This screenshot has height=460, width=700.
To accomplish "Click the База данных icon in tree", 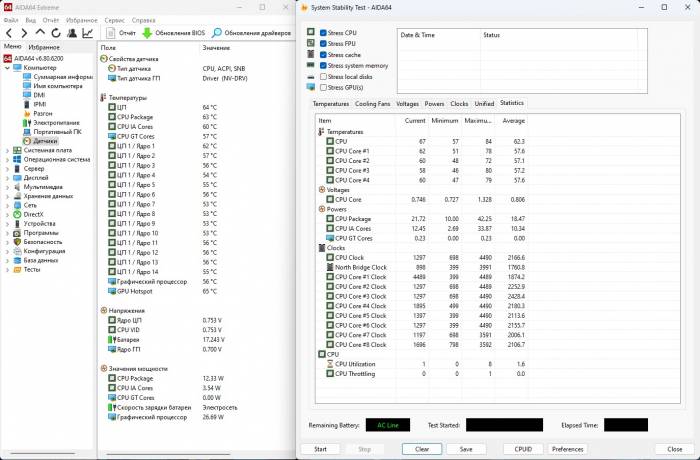I will pos(17,260).
